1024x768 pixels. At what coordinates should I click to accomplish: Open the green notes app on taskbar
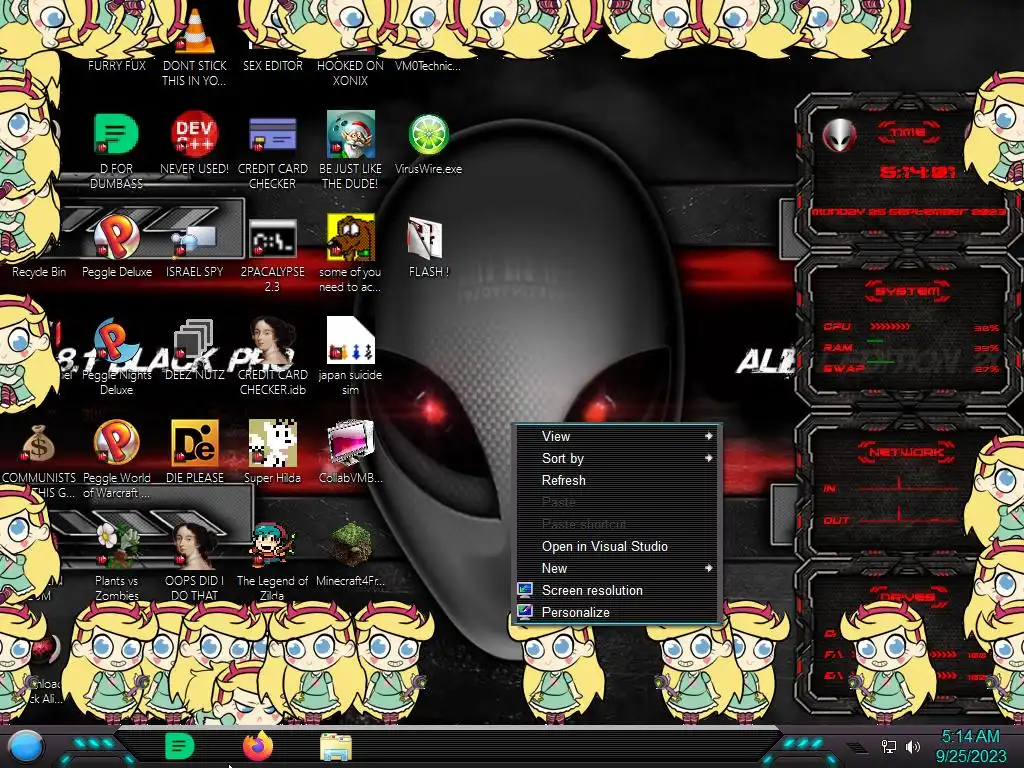pyautogui.click(x=179, y=746)
